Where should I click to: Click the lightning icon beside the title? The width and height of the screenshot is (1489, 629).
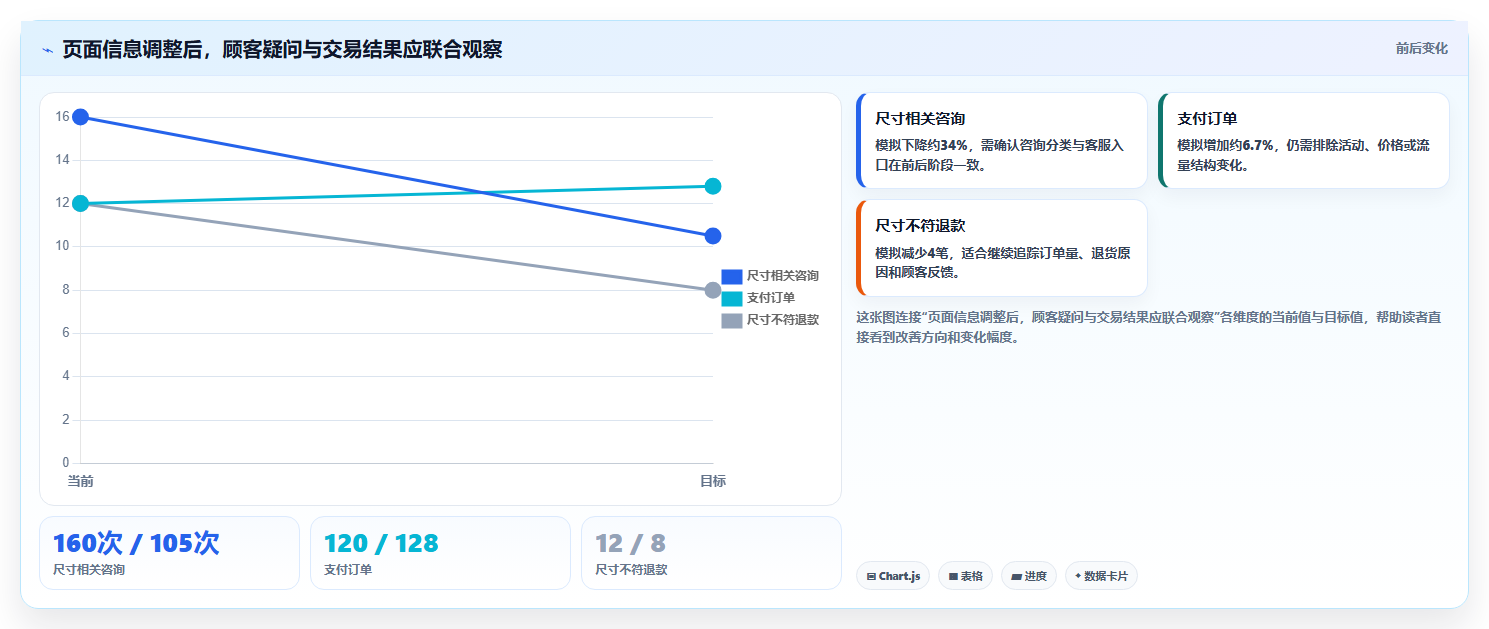(x=47, y=50)
